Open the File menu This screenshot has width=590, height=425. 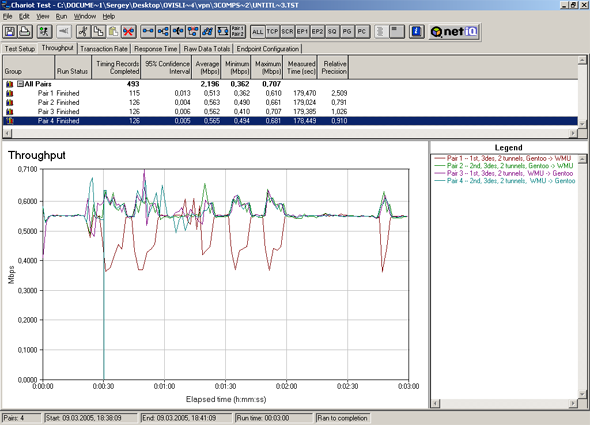[x=8, y=17]
